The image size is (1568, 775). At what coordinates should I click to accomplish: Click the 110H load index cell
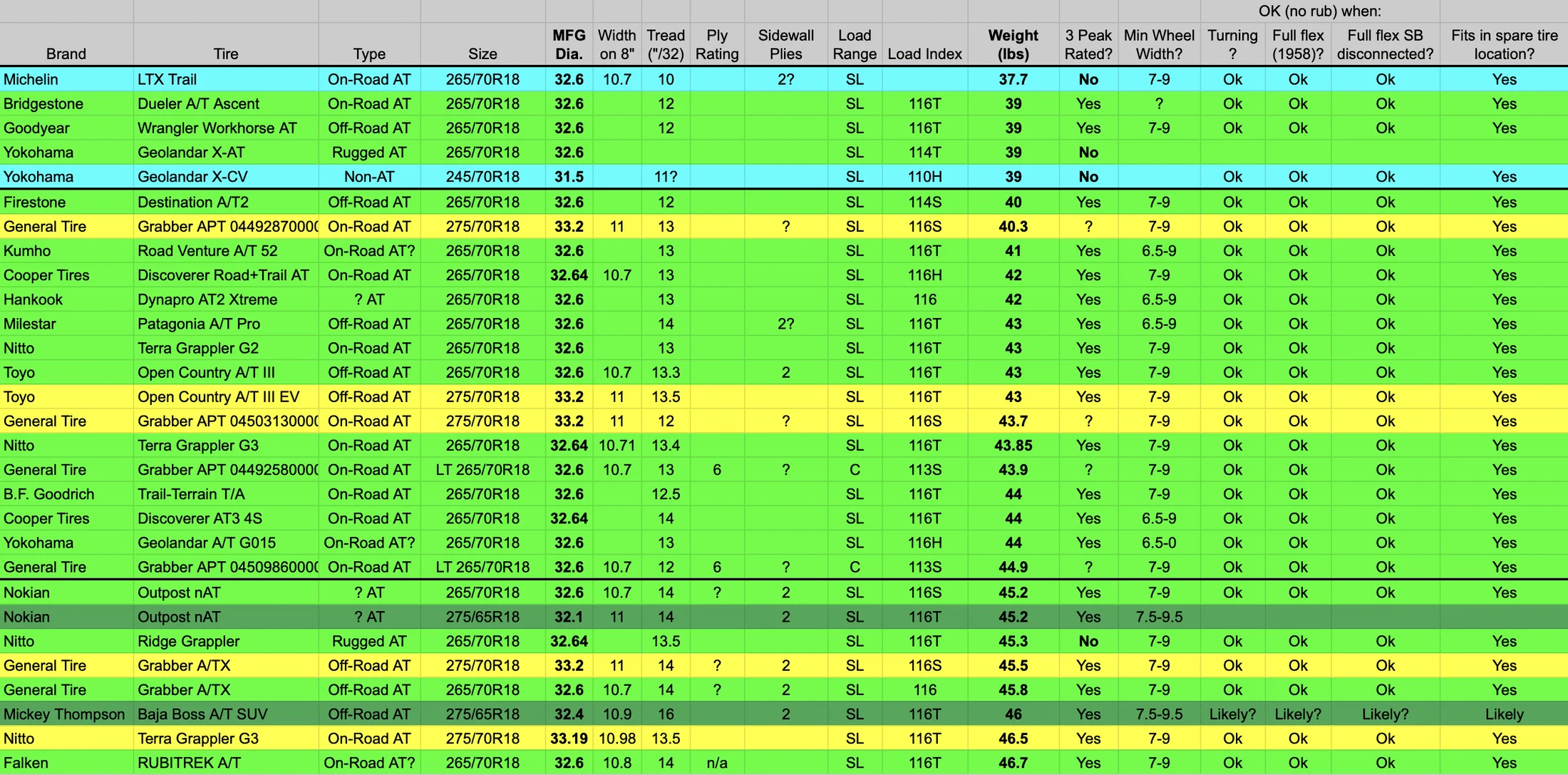[x=924, y=176]
